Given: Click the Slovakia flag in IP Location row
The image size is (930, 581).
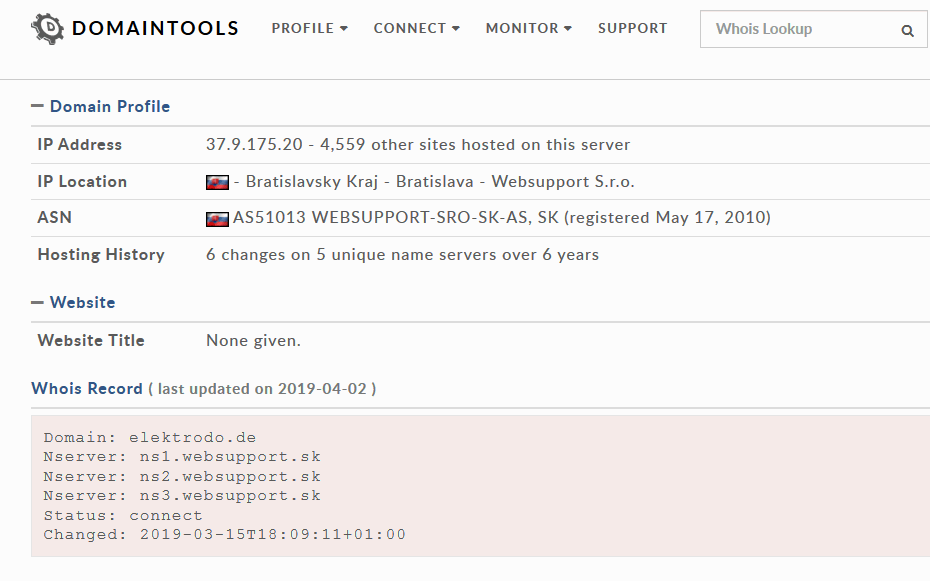Looking at the screenshot, I should pyautogui.click(x=217, y=182).
